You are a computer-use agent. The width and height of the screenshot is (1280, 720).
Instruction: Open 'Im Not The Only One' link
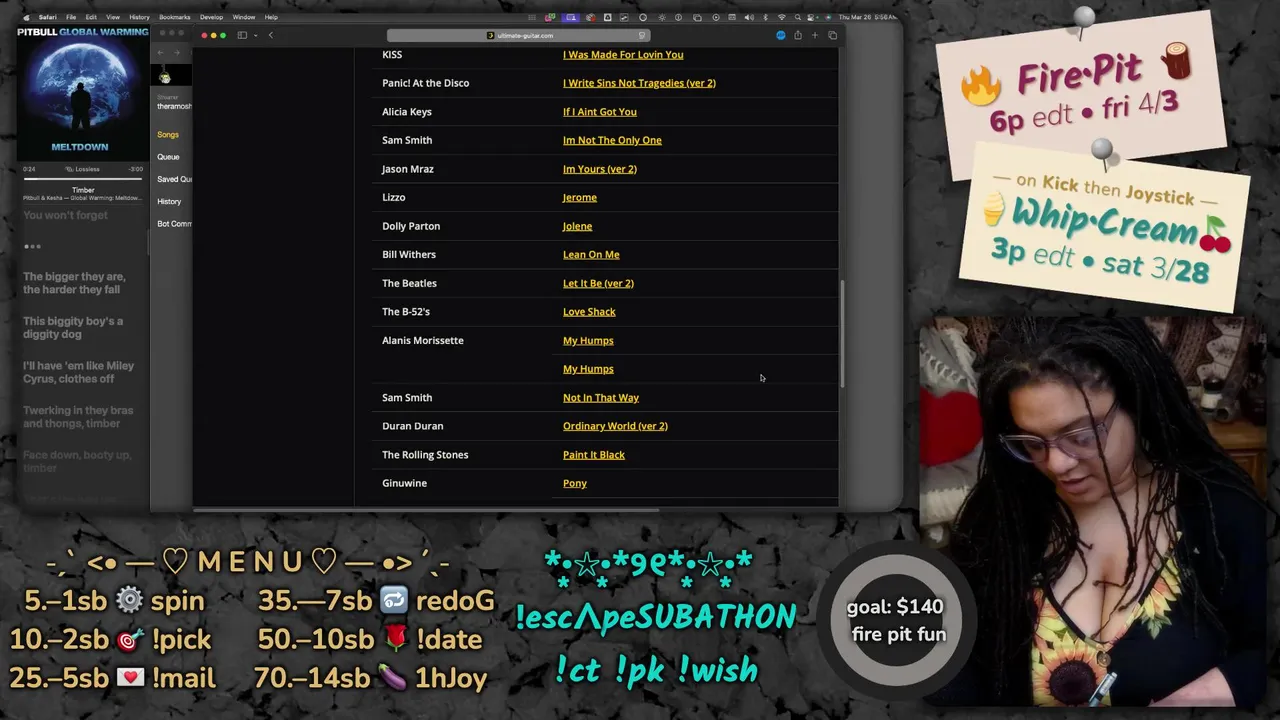click(x=612, y=140)
